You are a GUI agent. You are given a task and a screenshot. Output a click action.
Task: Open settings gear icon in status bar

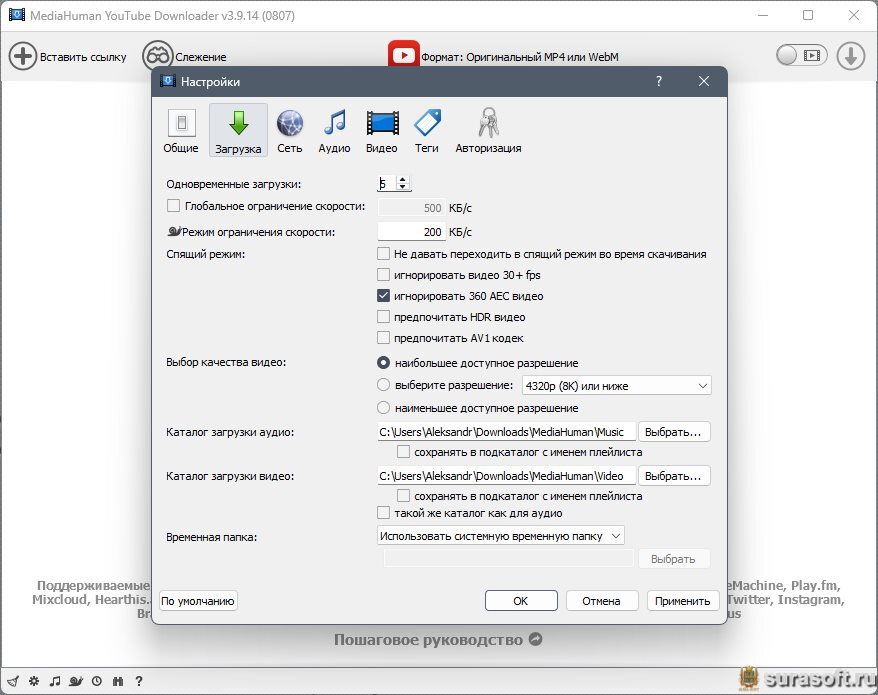34,681
